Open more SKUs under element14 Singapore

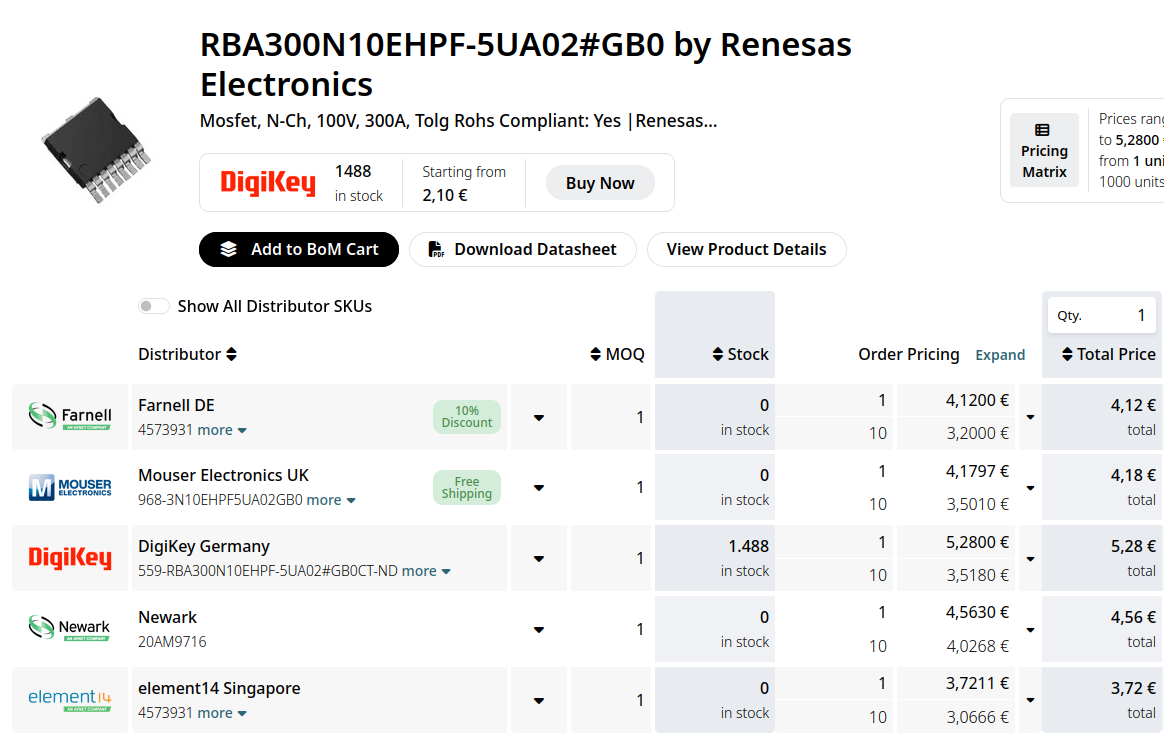click(222, 713)
